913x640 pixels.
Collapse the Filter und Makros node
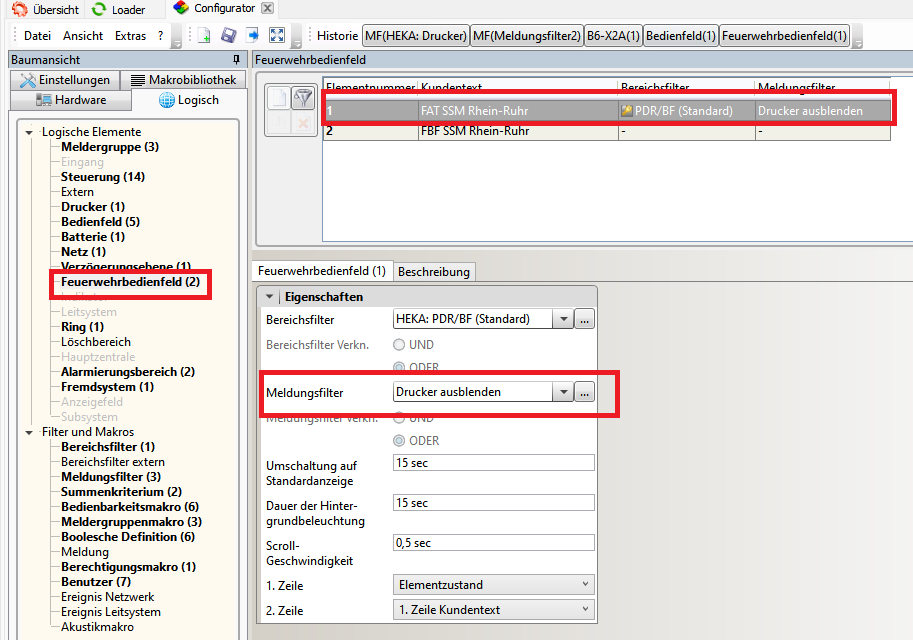click(x=29, y=432)
